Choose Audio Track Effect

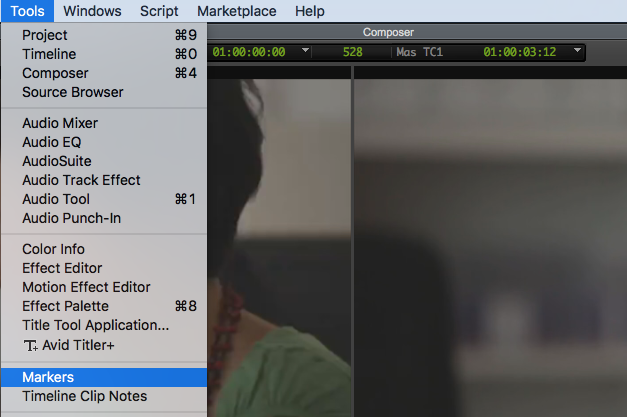(81, 180)
